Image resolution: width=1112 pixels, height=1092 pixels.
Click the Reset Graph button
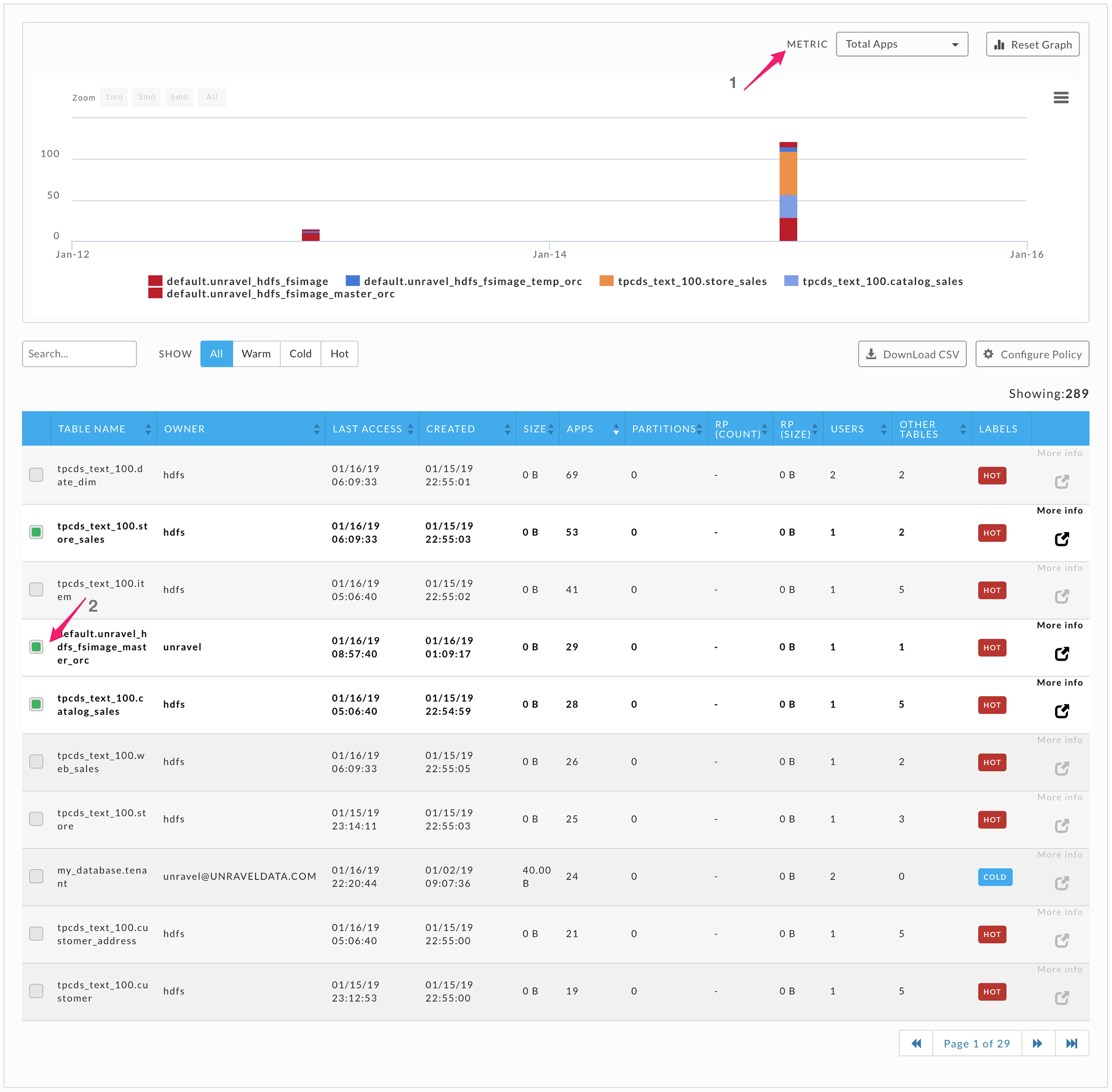point(1032,44)
